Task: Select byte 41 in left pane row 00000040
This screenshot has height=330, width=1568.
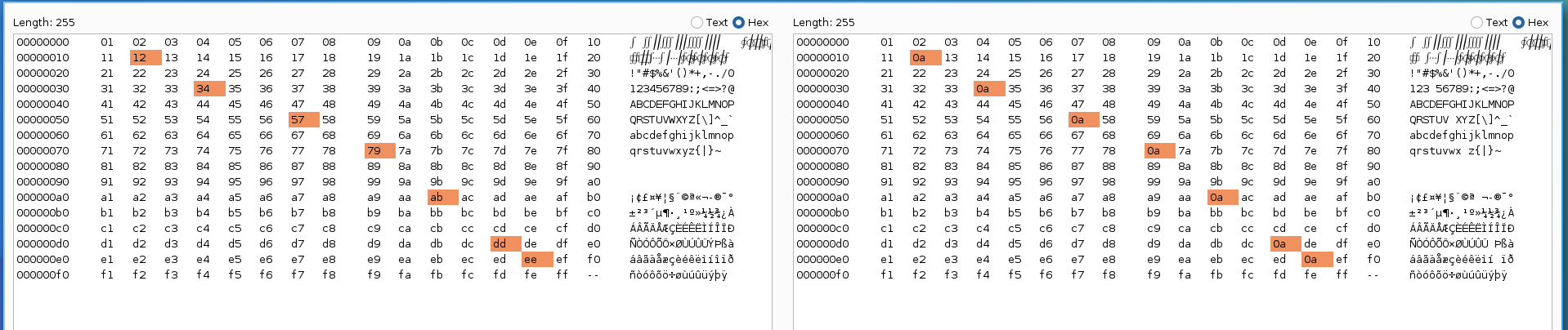Action: point(107,105)
